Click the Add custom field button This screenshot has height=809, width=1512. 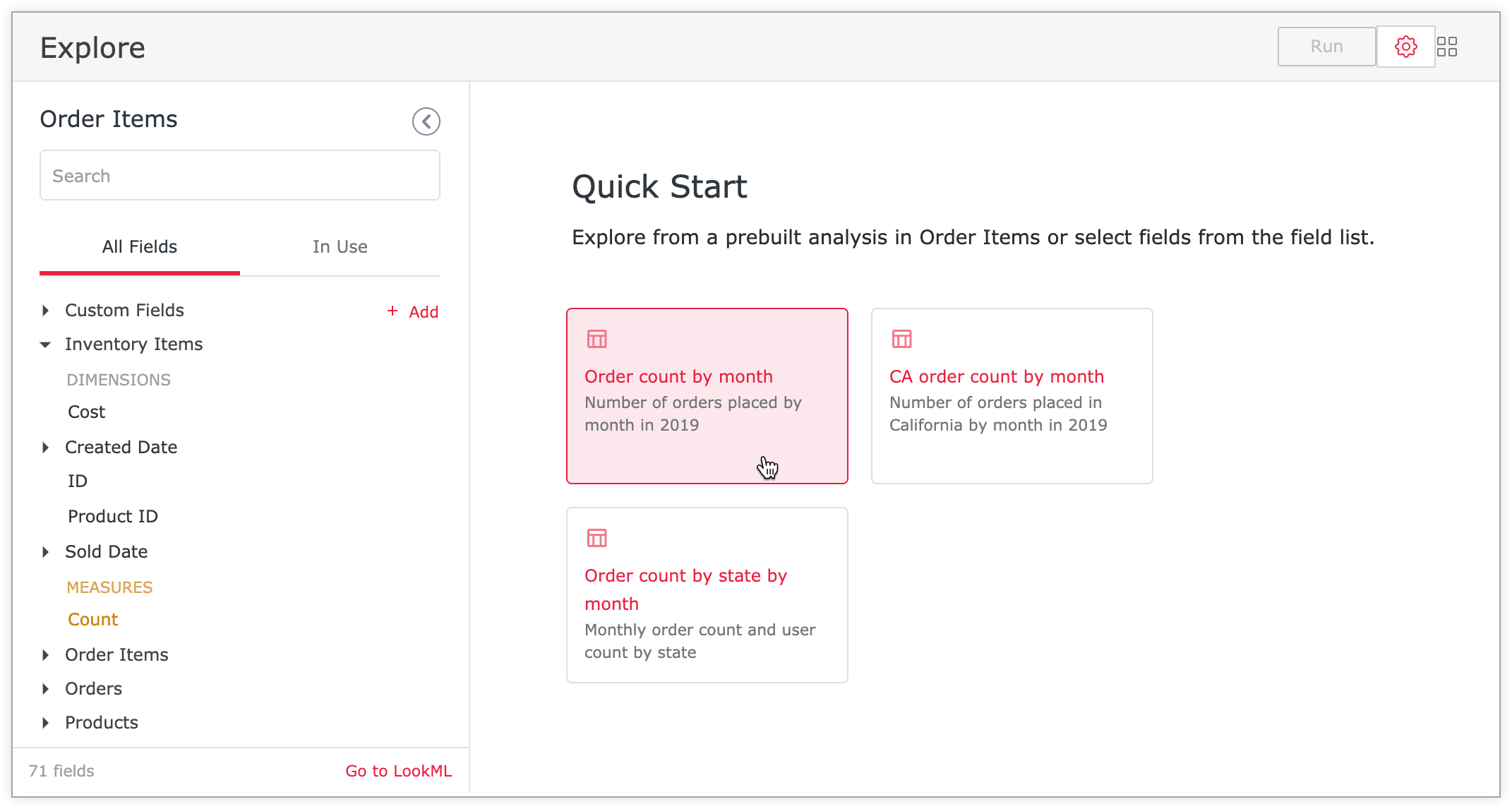coord(411,311)
